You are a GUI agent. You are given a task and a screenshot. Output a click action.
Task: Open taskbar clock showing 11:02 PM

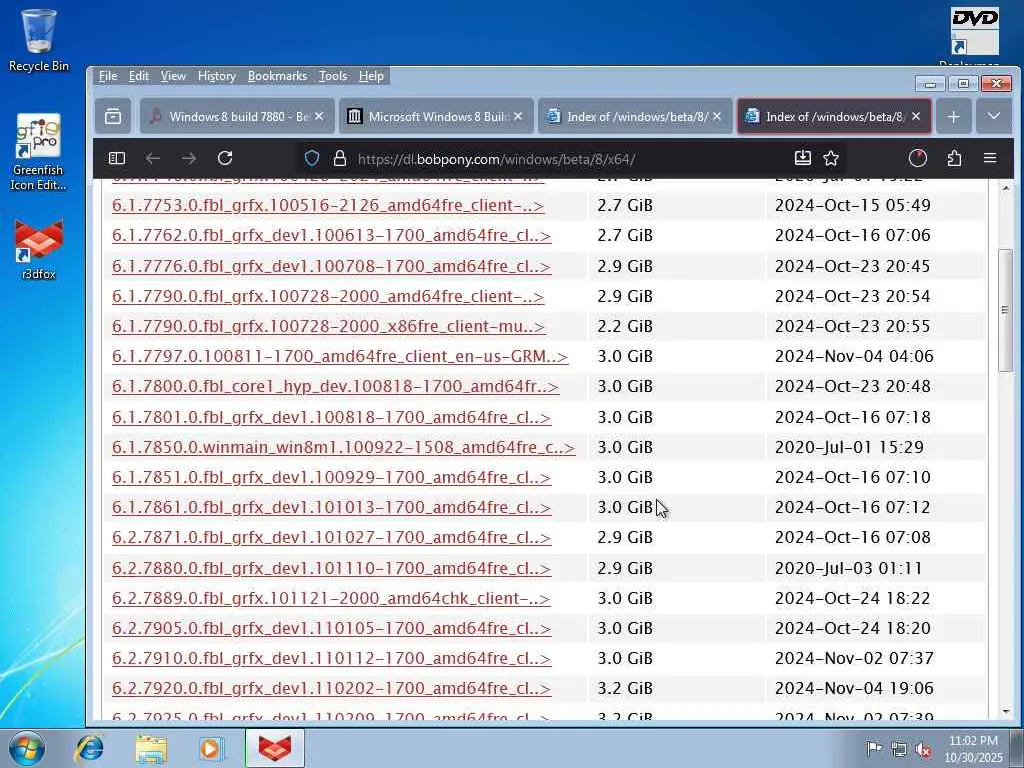973,749
